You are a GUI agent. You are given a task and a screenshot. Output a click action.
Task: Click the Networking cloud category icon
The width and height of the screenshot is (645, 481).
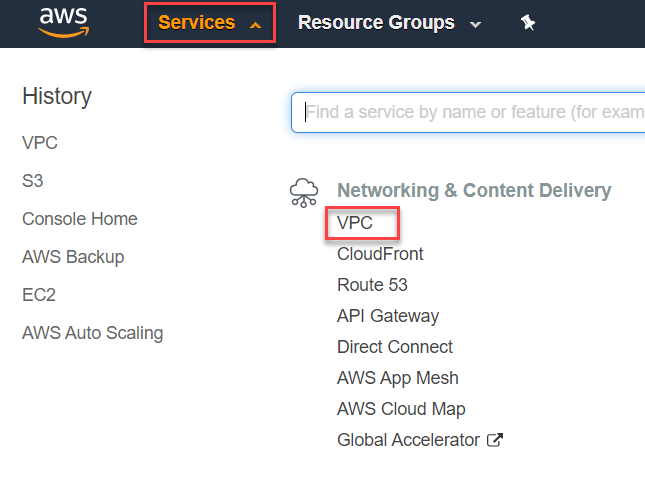304,193
